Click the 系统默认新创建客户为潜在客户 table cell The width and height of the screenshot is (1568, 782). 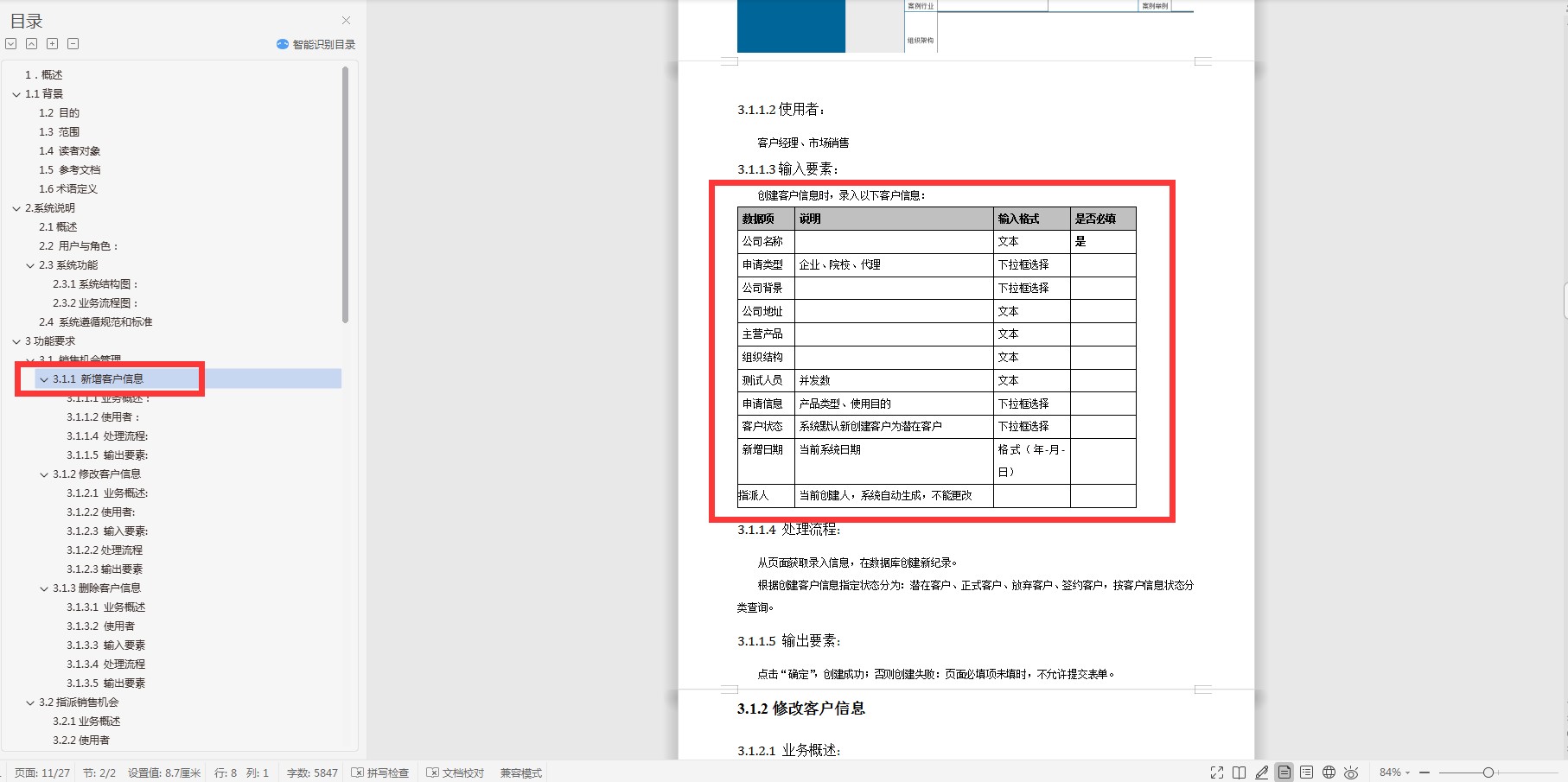(894, 427)
